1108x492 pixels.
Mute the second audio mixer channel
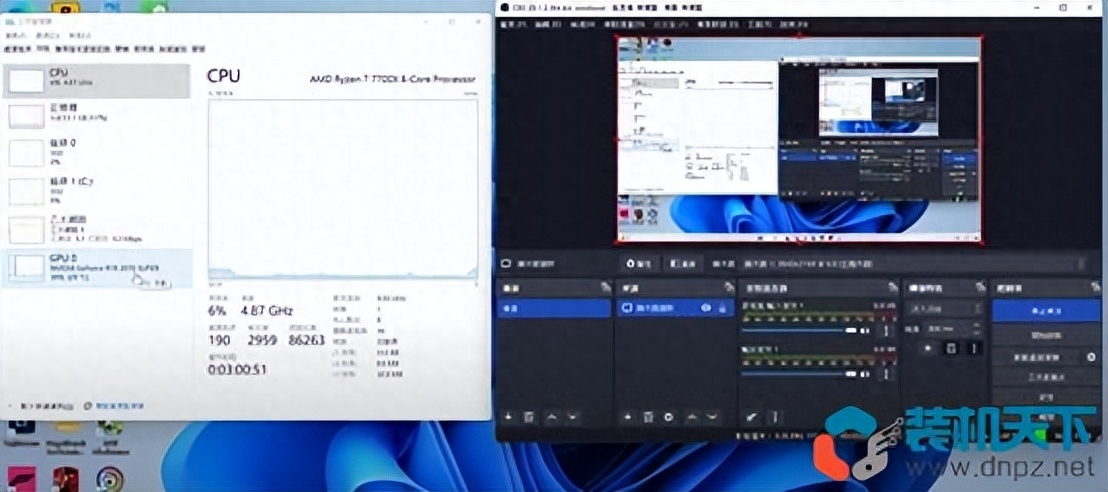tap(864, 374)
